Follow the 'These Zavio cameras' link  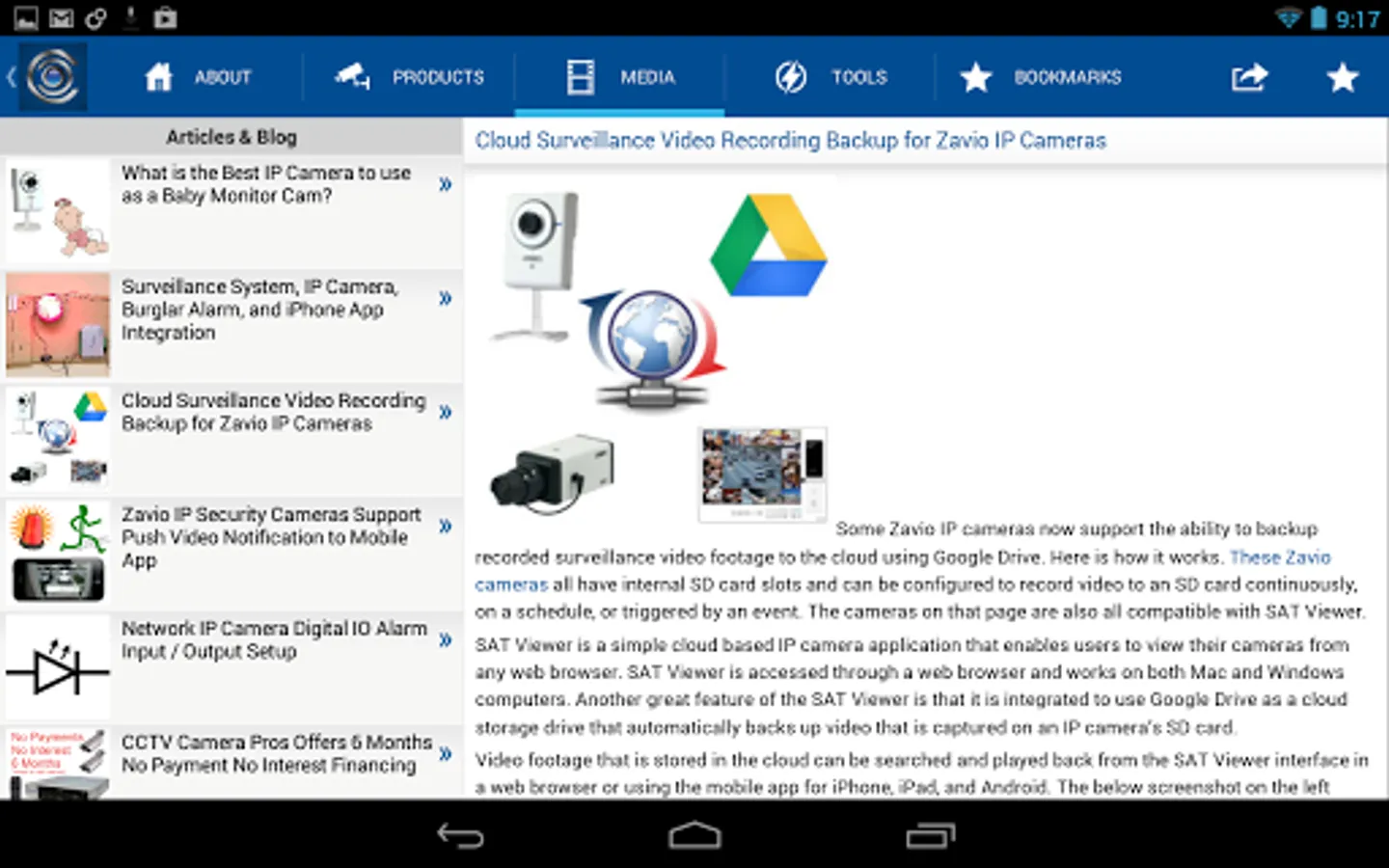(1280, 557)
